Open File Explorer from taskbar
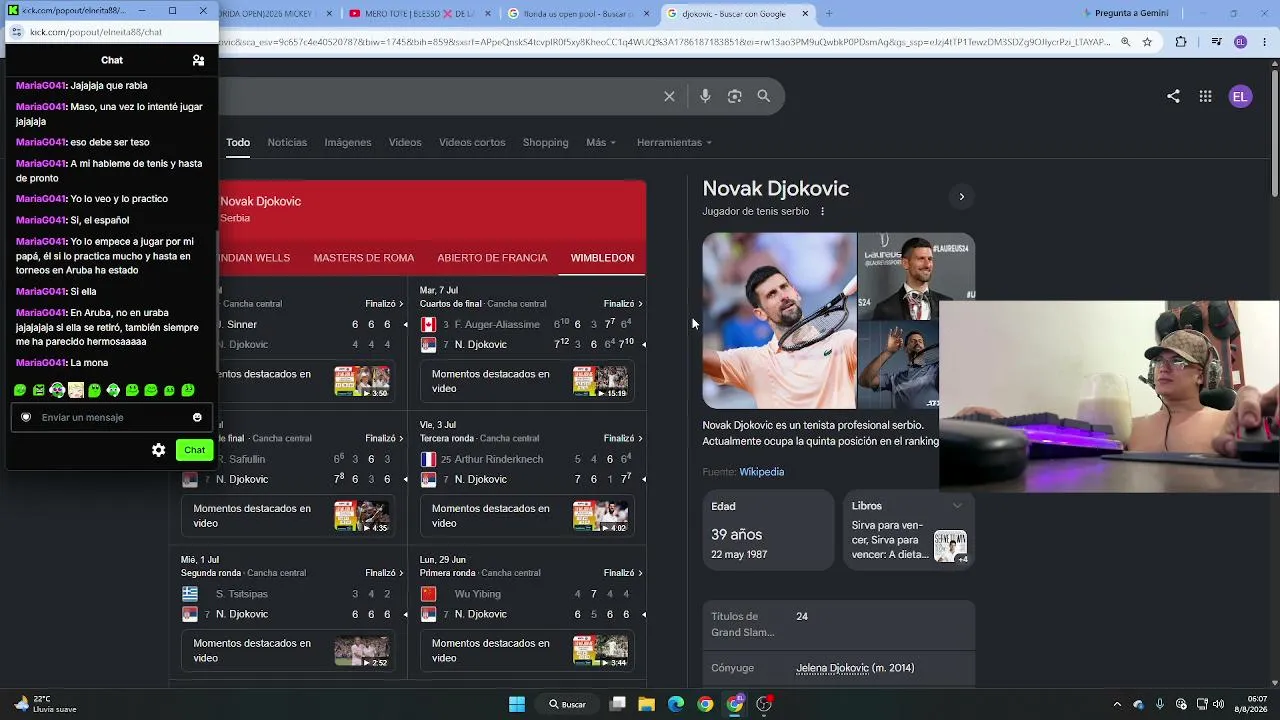1280x720 pixels. pos(646,704)
